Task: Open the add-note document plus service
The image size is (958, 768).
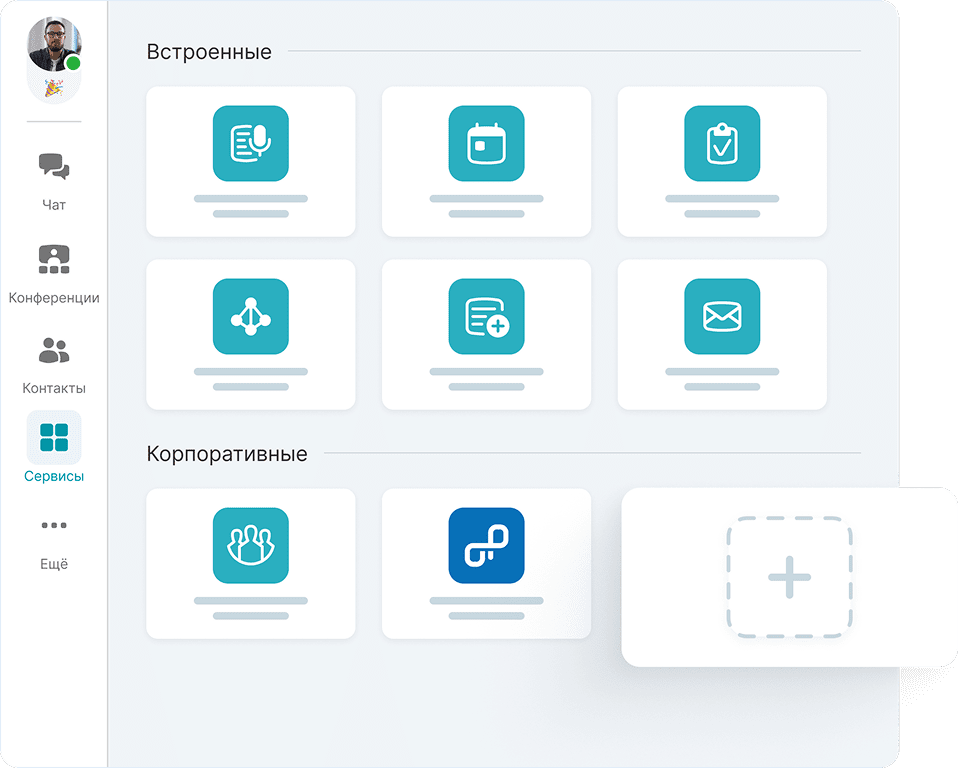Action: pyautogui.click(x=486, y=316)
